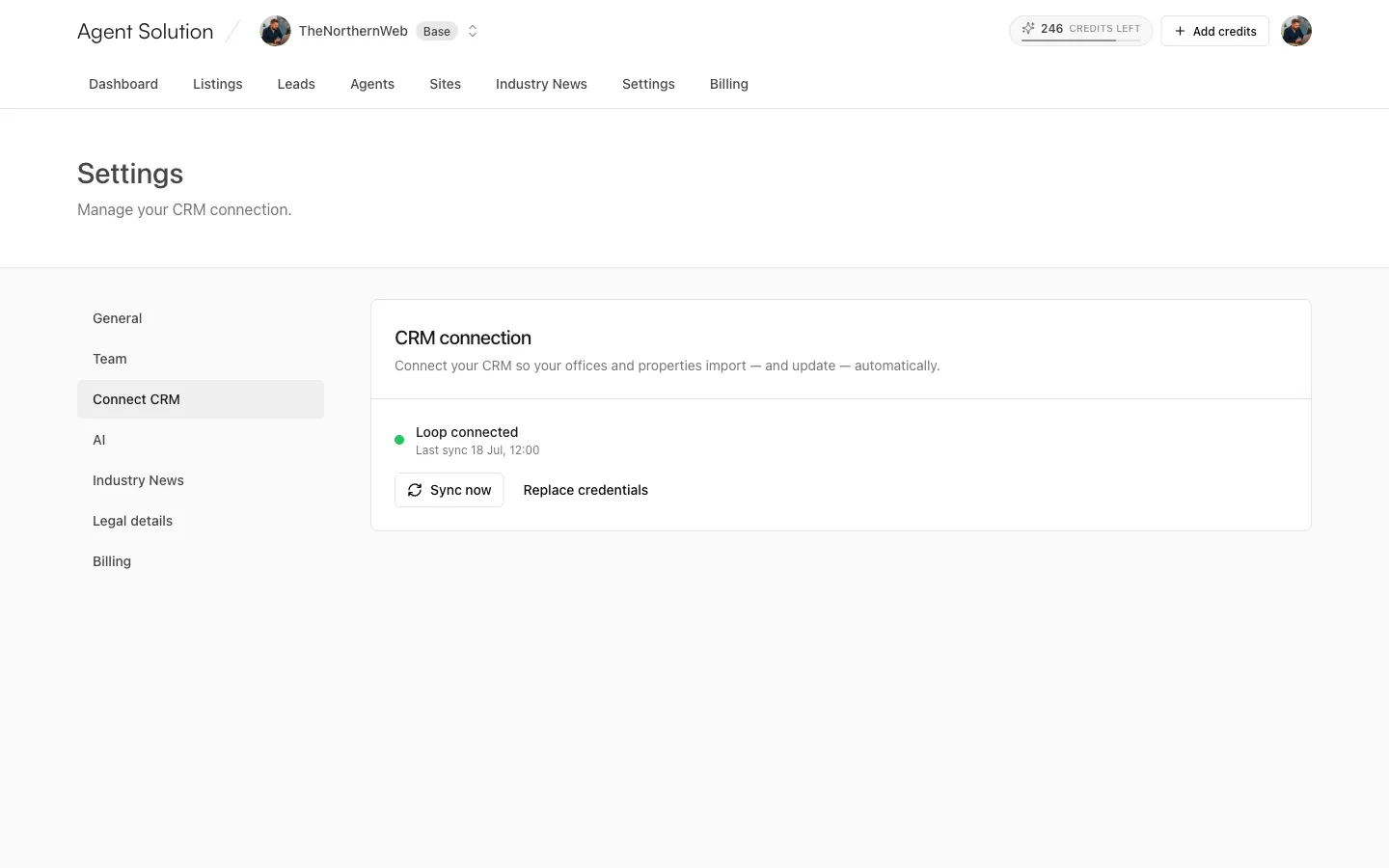Click the sync arrows icon

[415, 490]
